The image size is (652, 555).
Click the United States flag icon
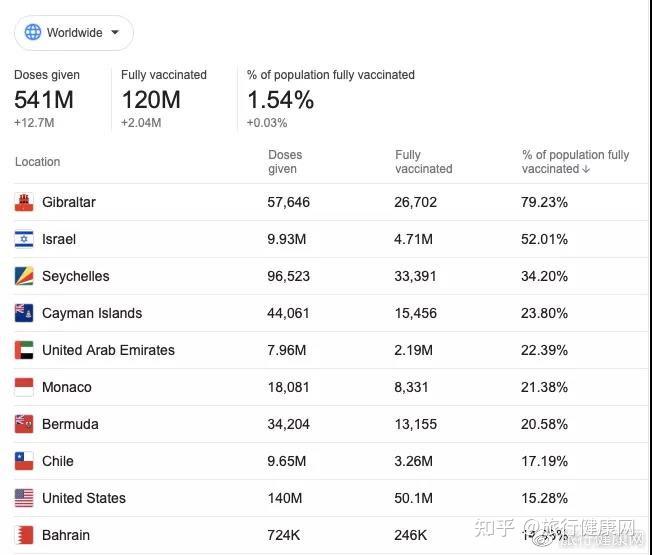coord(24,498)
